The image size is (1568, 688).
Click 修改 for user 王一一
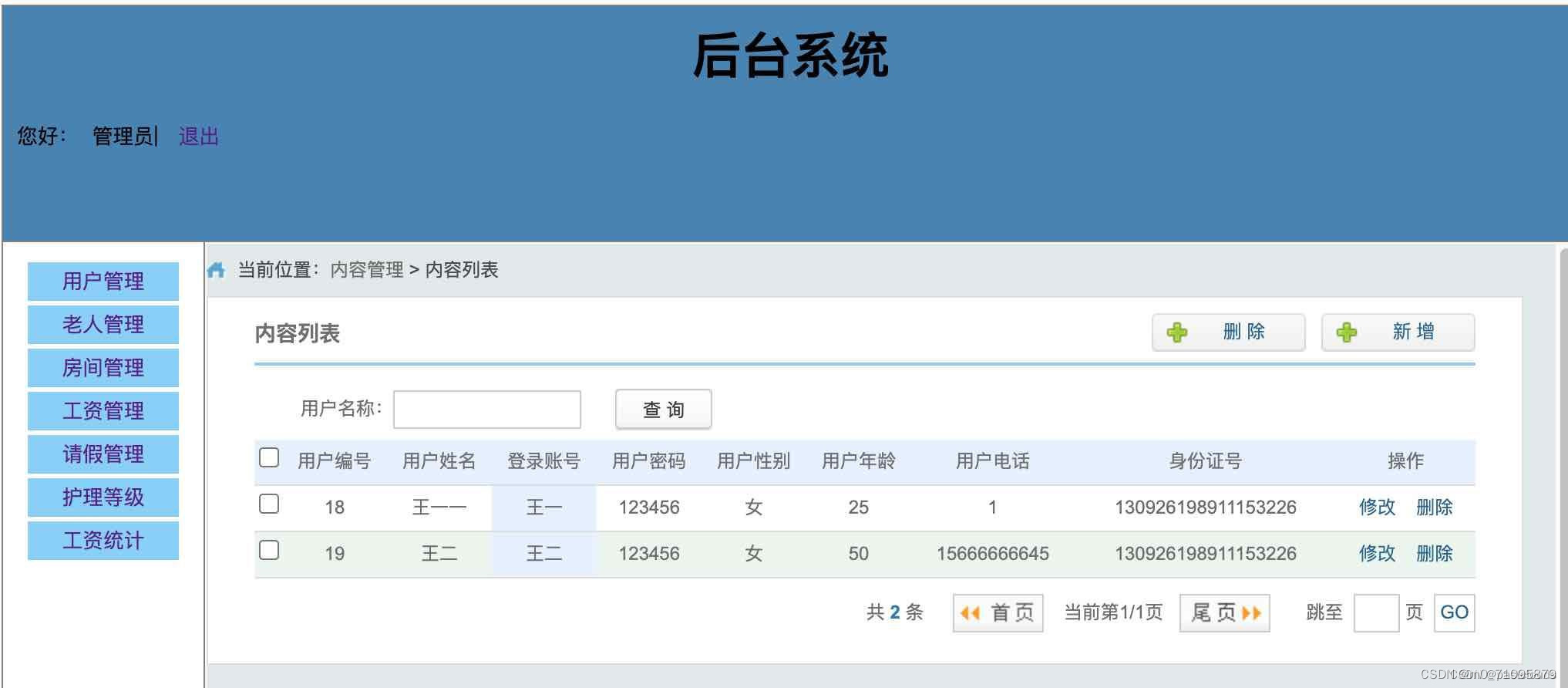[x=1378, y=508]
